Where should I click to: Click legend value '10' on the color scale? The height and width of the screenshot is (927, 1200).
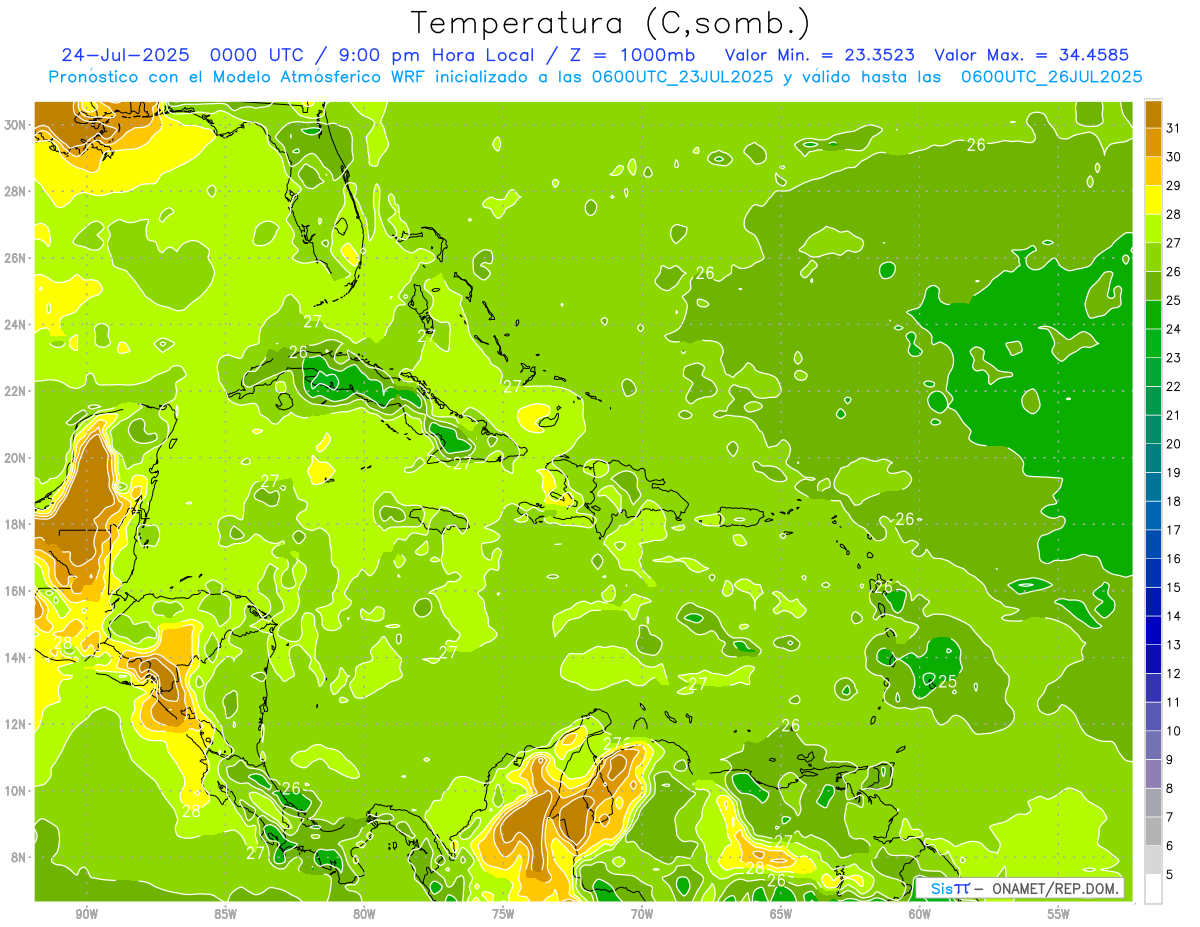tap(1174, 731)
